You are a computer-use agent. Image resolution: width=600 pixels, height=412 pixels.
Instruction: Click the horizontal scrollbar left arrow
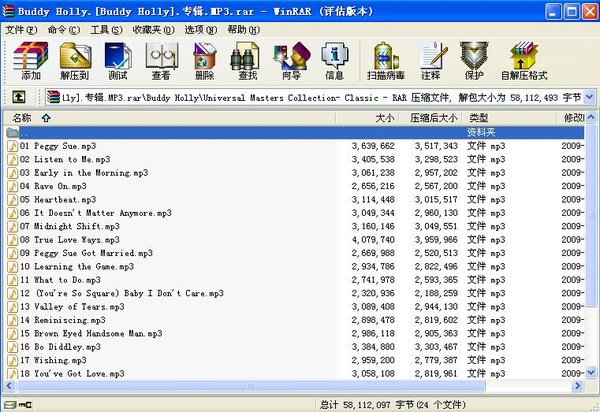pos(10,386)
